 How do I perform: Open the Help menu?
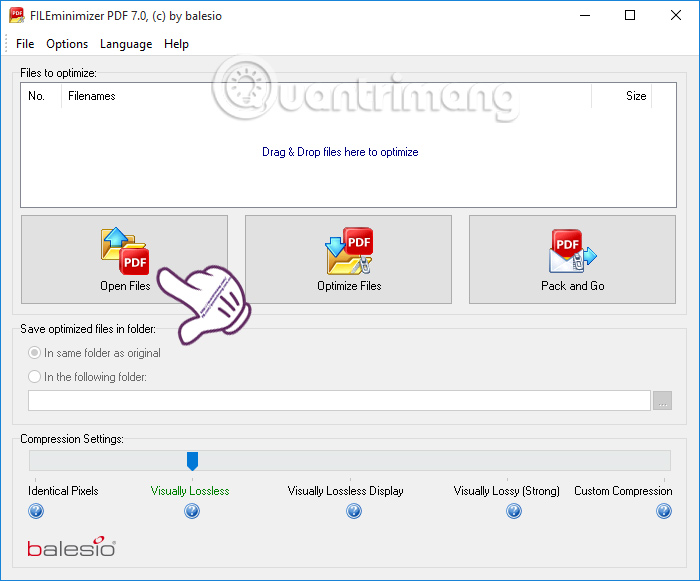coord(176,44)
